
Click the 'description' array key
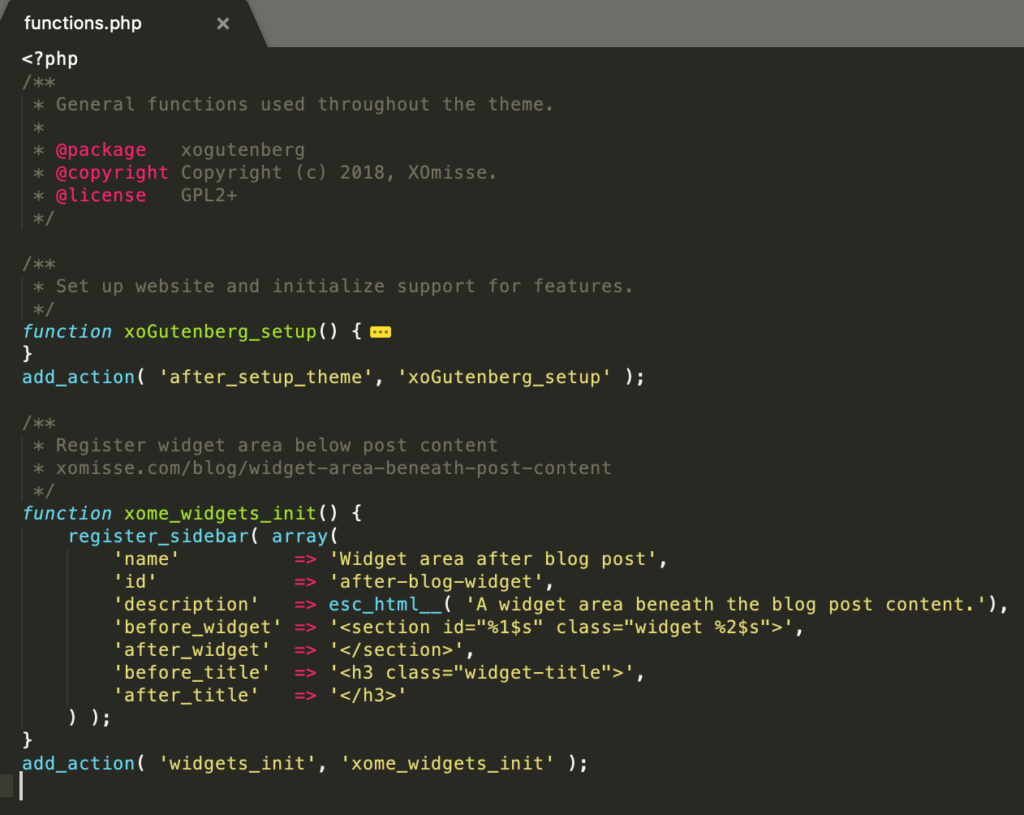pyautogui.click(x=186, y=605)
